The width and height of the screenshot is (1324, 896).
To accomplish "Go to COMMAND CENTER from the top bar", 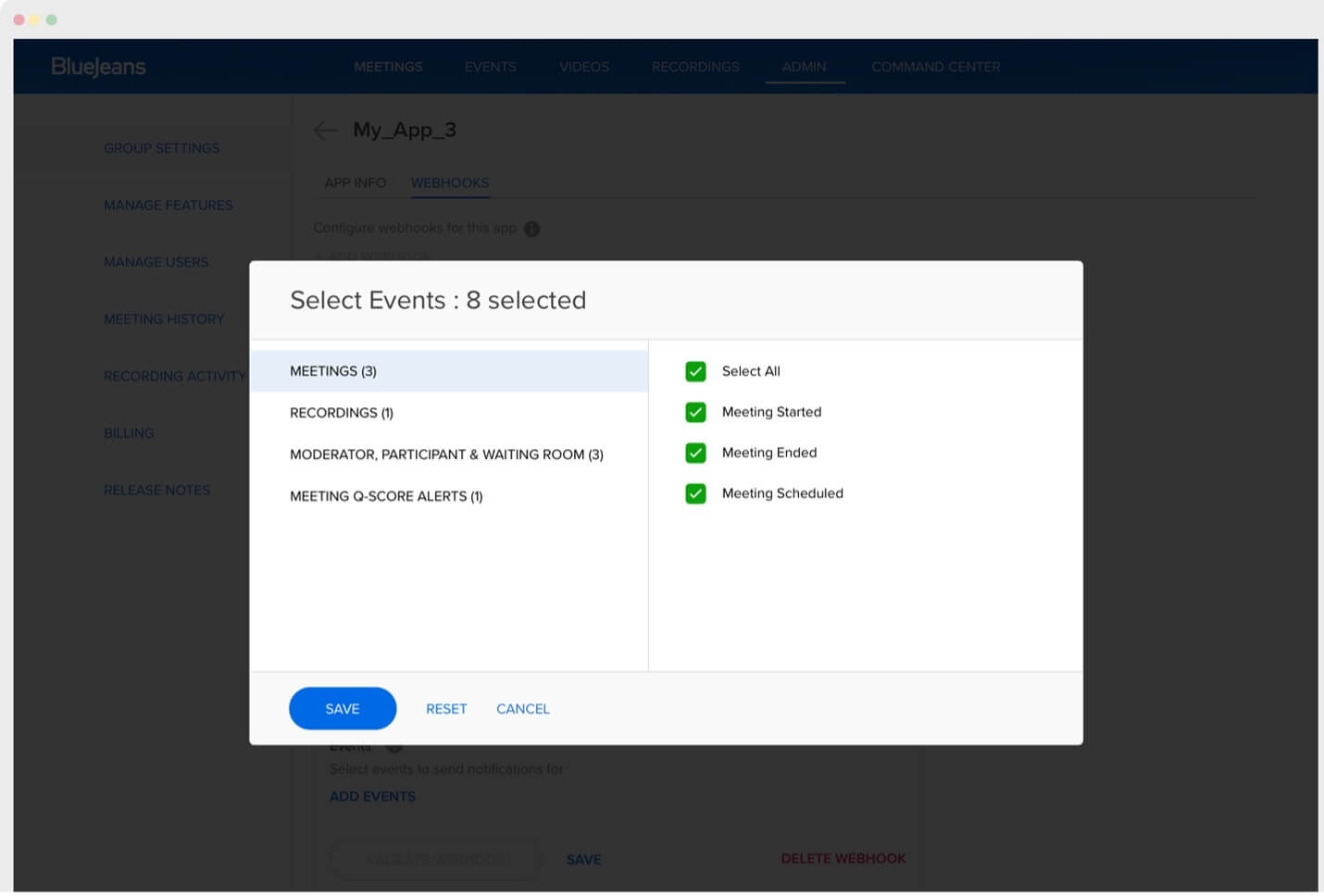I will pyautogui.click(x=935, y=67).
